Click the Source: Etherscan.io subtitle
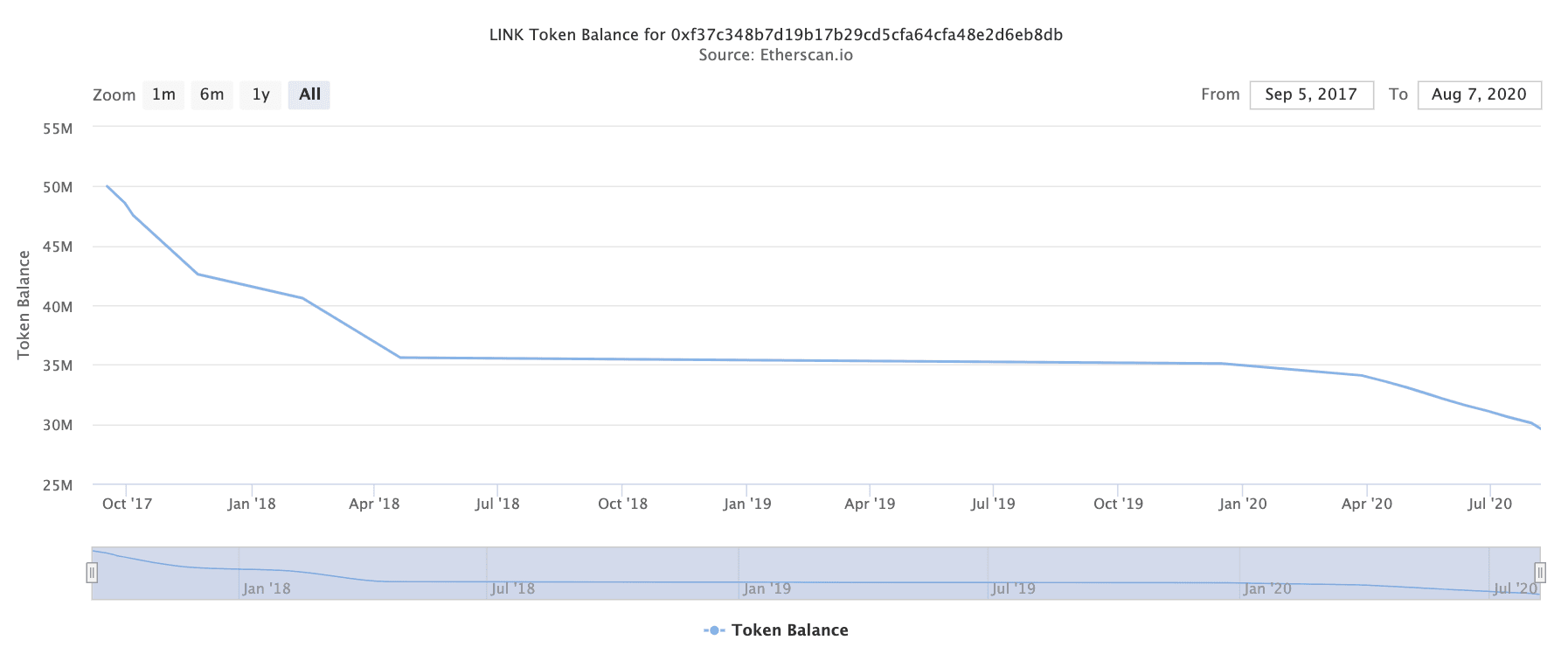Screen dimensions: 1568x654 (775, 55)
